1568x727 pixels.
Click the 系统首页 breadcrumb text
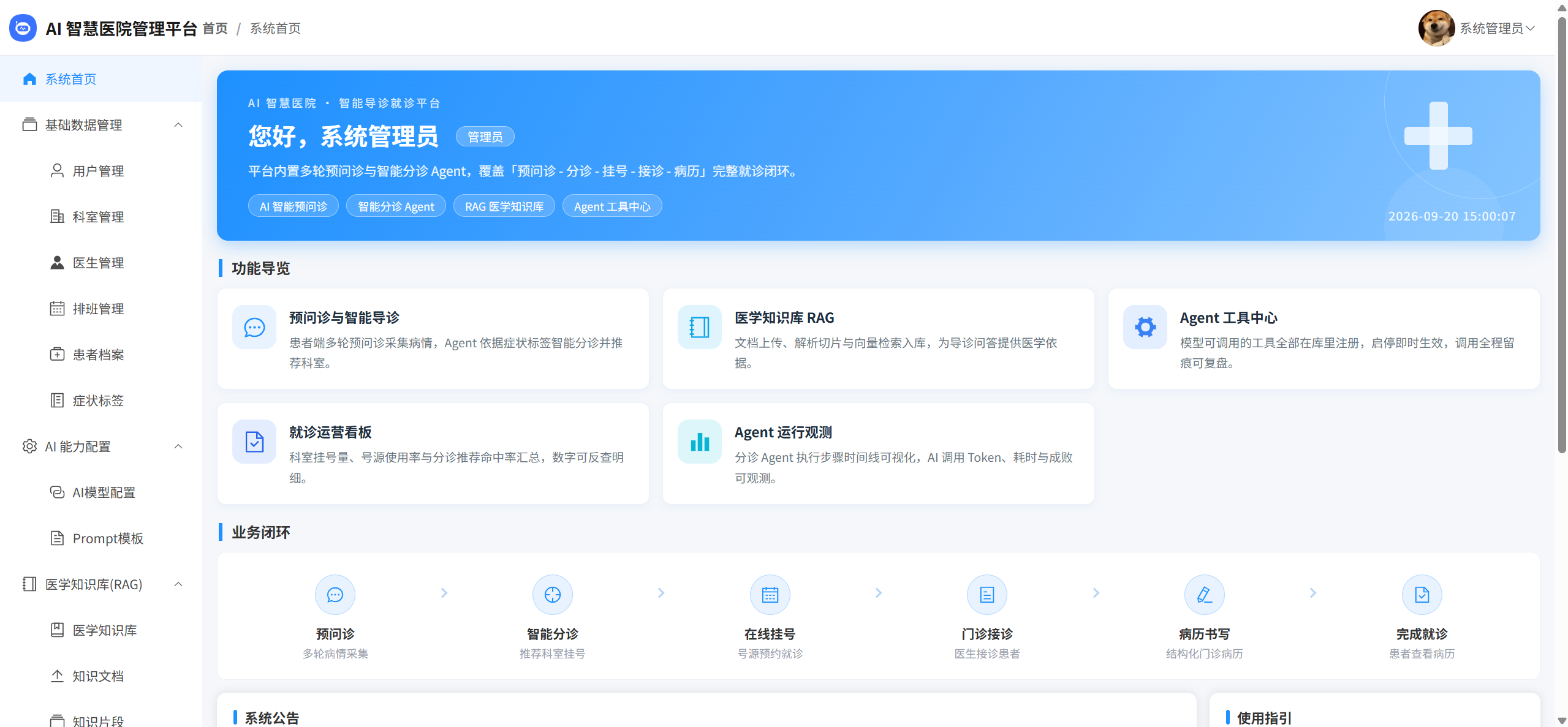tap(275, 28)
